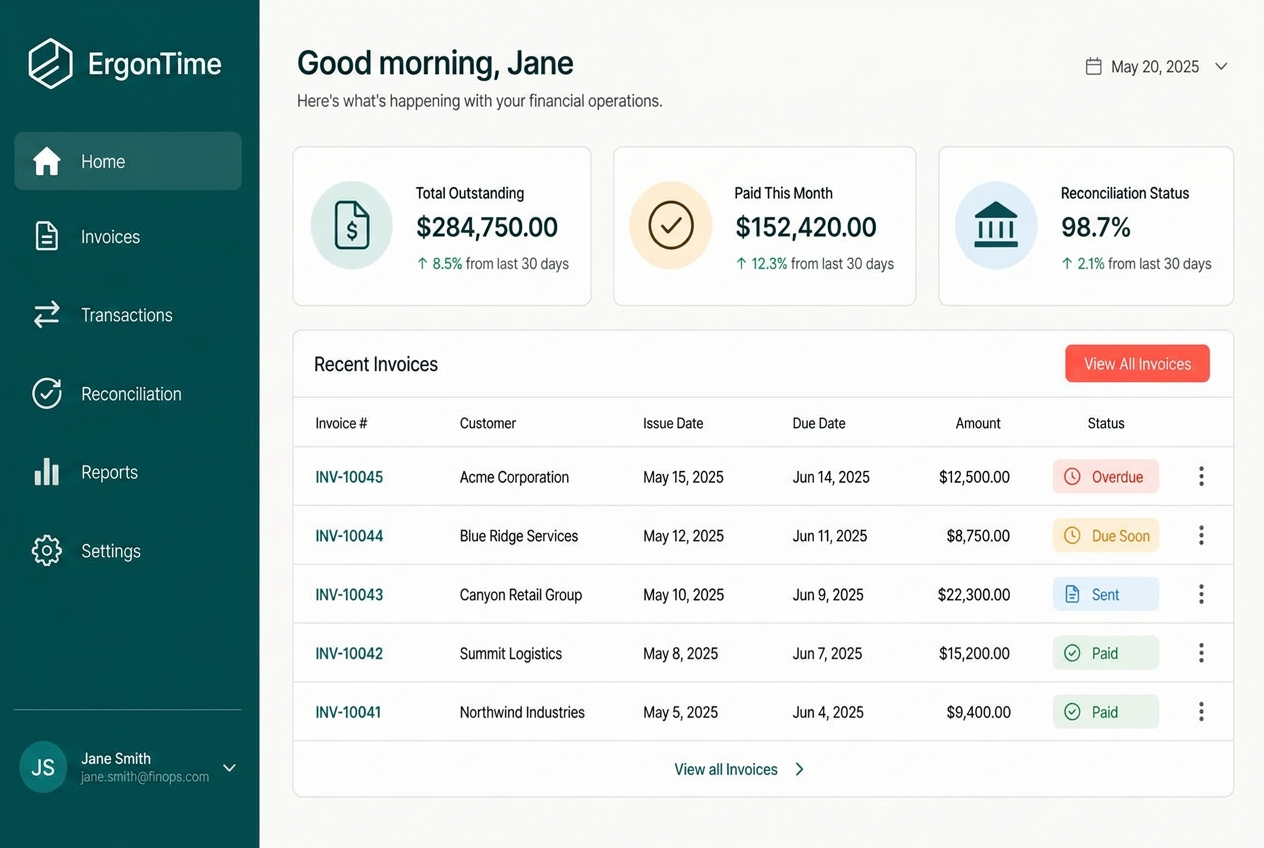Click the Invoices document icon in sidebar
Viewport: 1264px width, 848px height.
click(x=47, y=236)
